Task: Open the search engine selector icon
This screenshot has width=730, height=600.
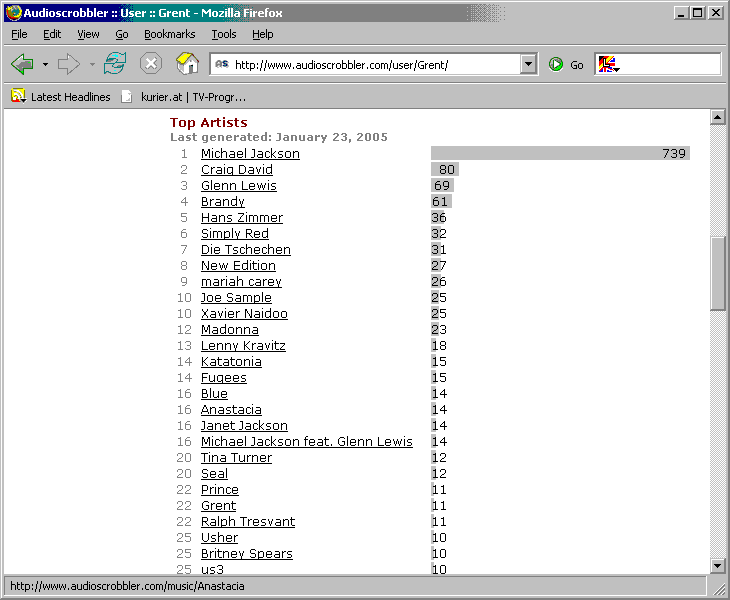Action: pyautogui.click(x=608, y=65)
